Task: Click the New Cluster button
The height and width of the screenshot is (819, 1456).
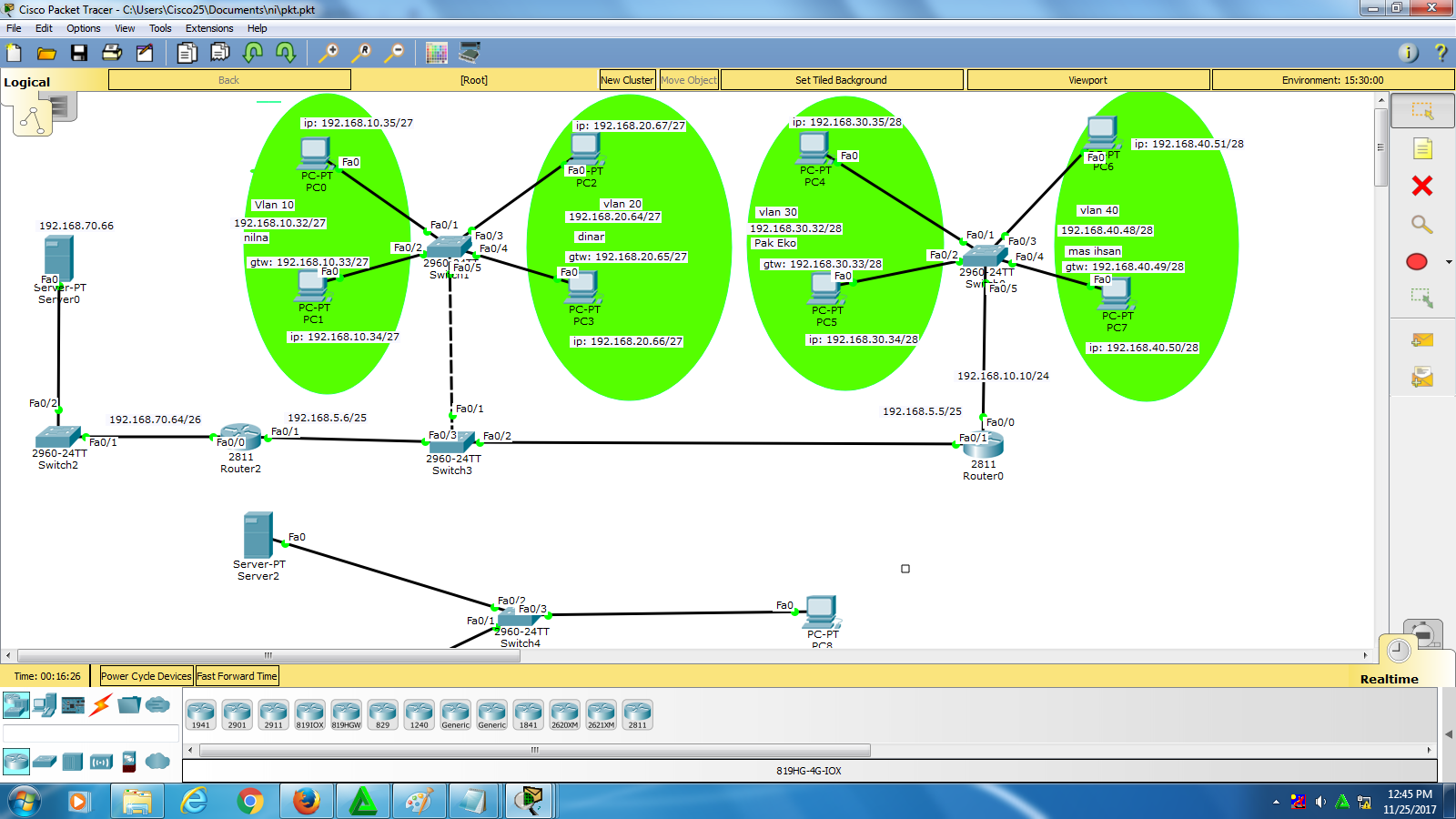Action: point(626,80)
